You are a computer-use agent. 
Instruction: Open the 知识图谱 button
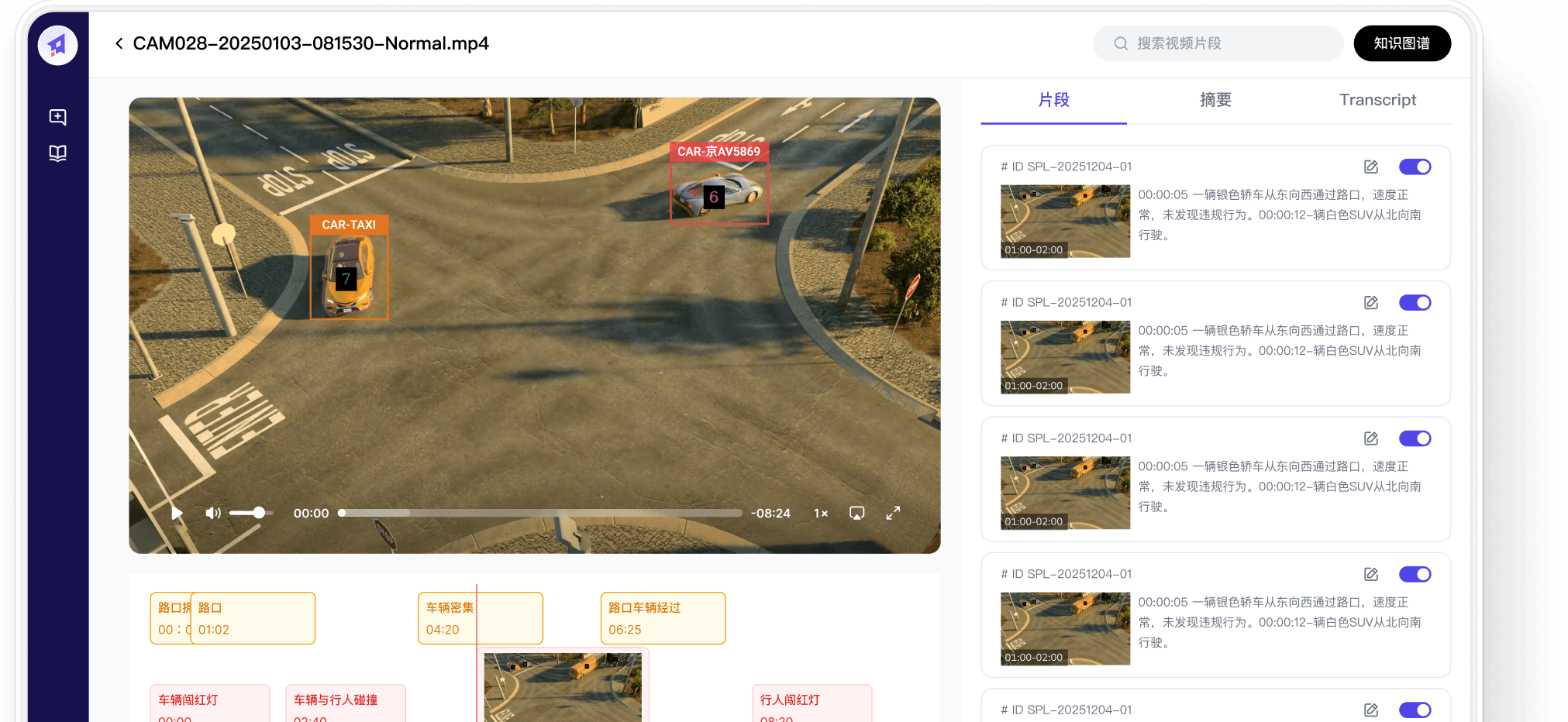click(x=1402, y=43)
